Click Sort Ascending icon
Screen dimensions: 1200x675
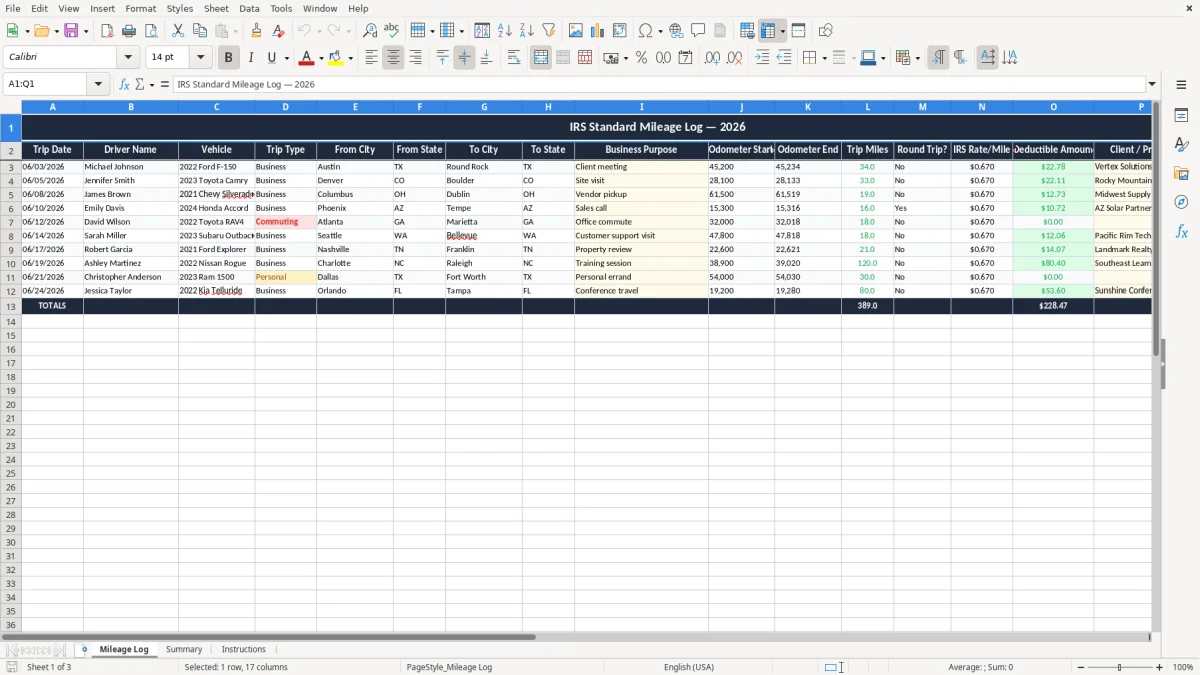pos(505,31)
